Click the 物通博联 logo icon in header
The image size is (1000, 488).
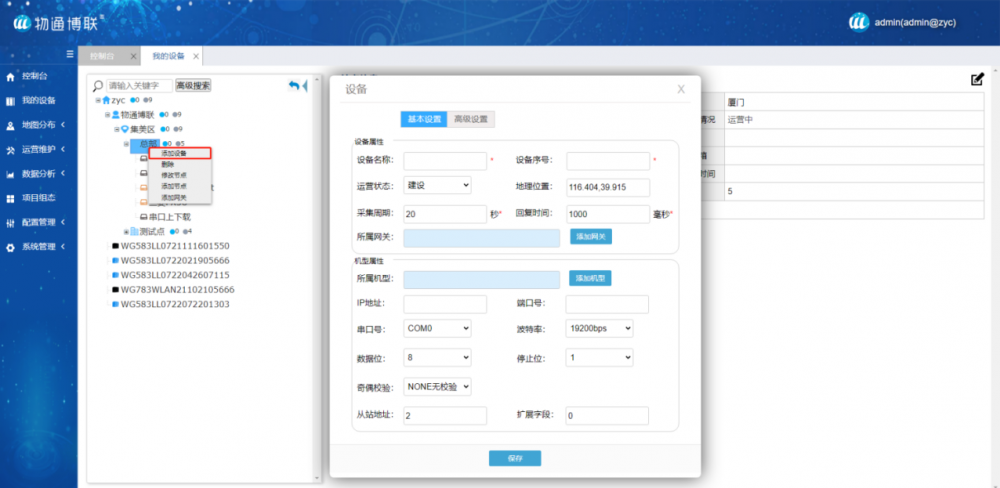pyautogui.click(x=22, y=22)
